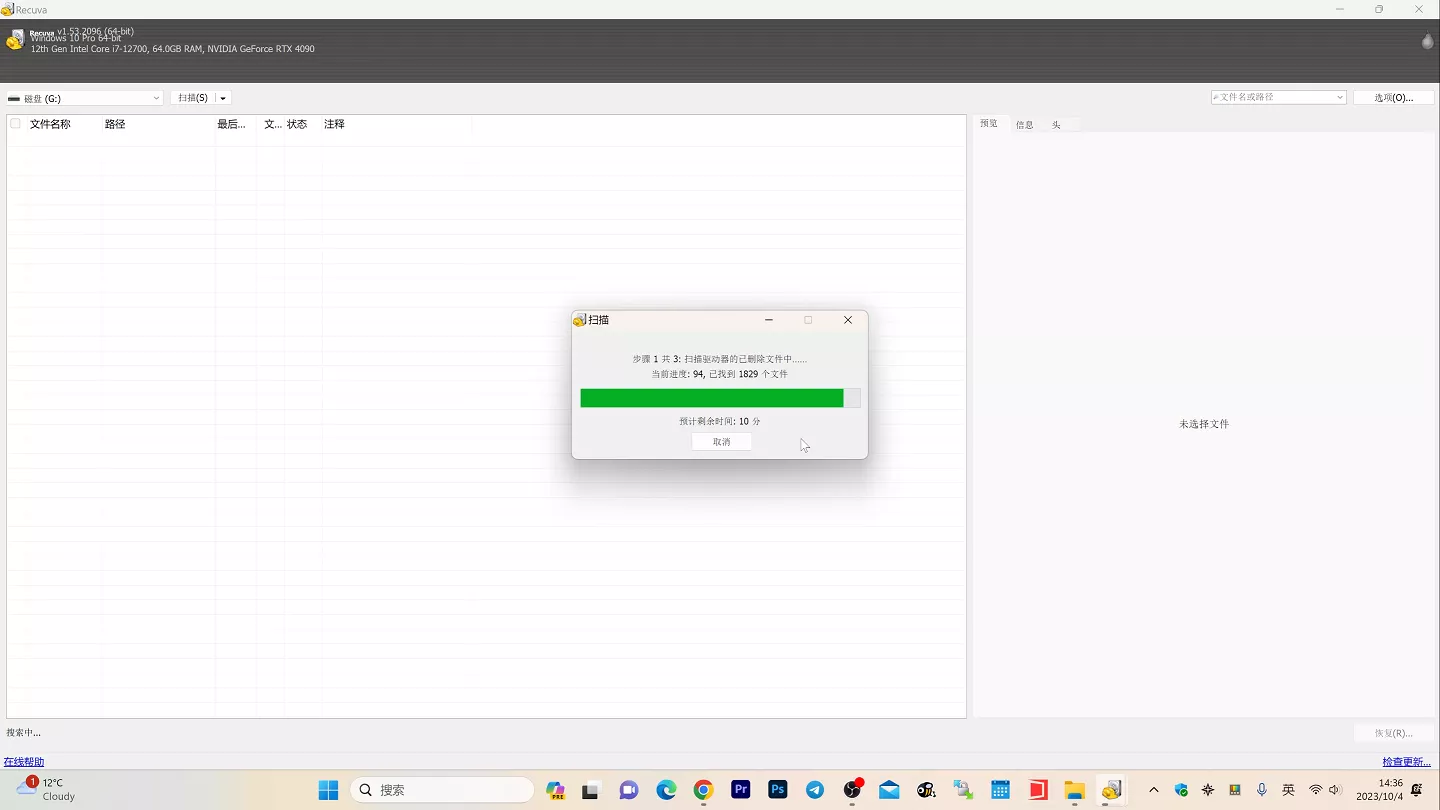Expand the 扫描(S) scan options arrow
This screenshot has height=810, width=1440.
click(x=224, y=98)
